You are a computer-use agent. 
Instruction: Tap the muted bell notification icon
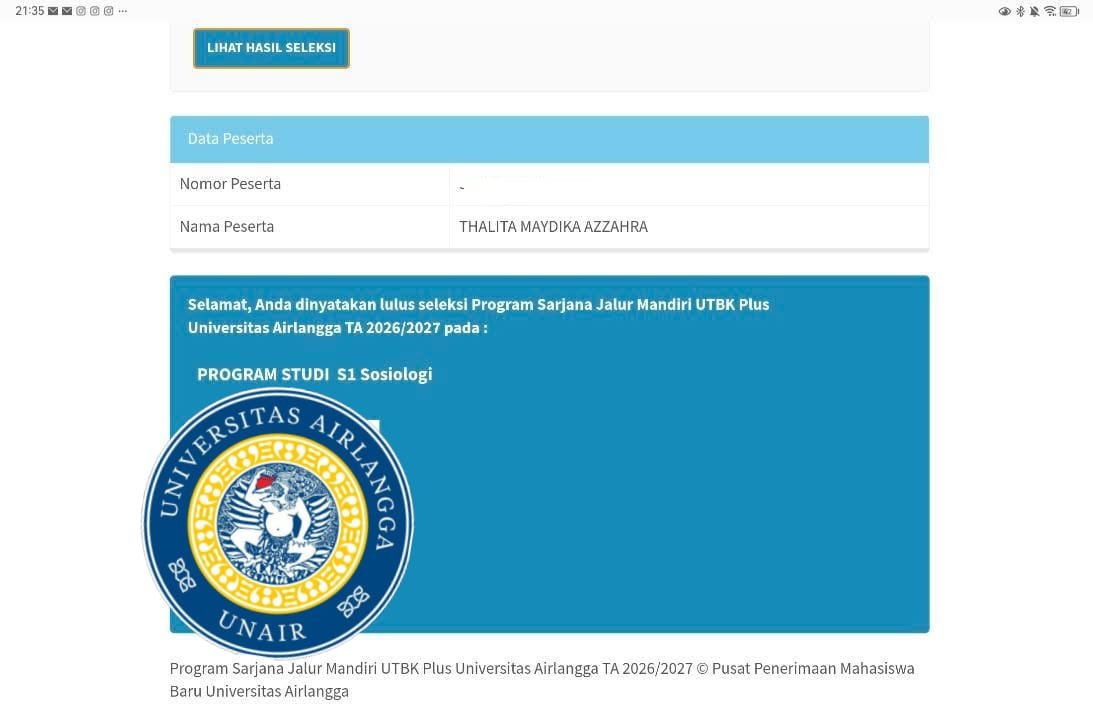click(1034, 11)
